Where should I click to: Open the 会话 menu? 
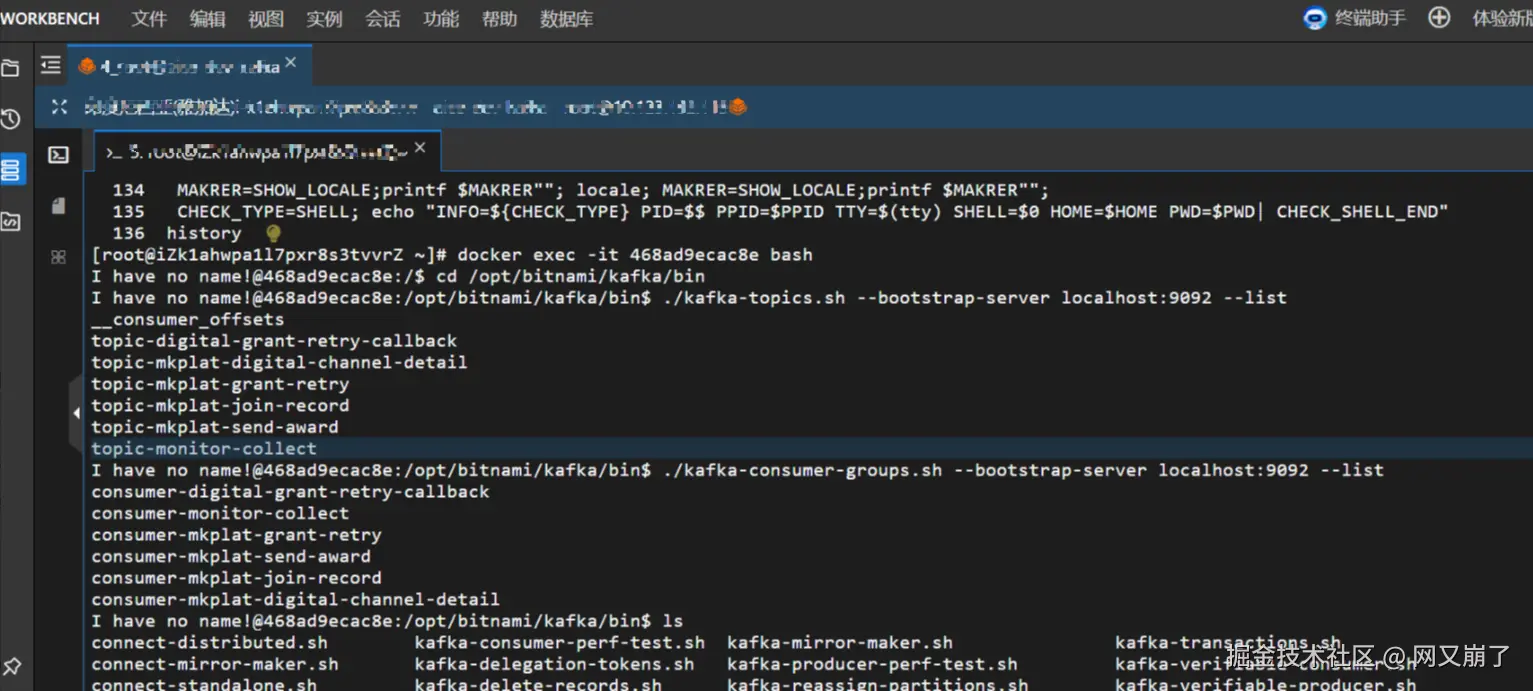(382, 19)
